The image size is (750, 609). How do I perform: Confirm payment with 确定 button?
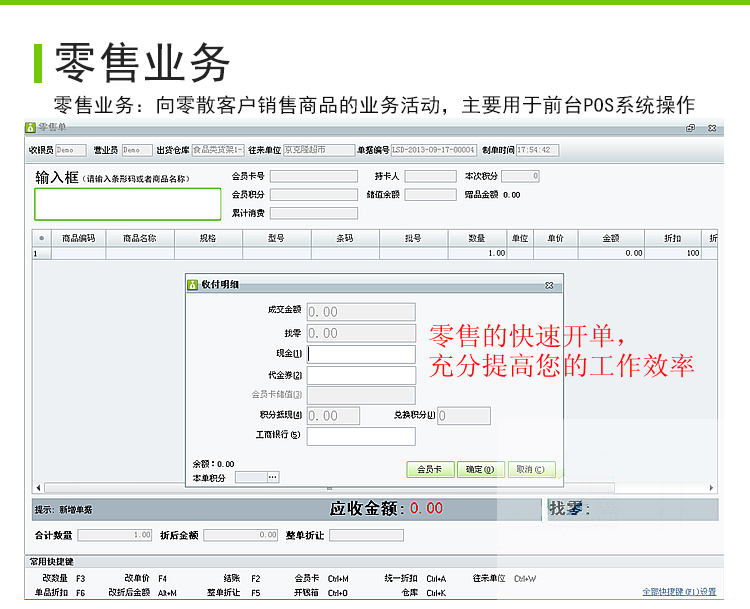(x=480, y=469)
